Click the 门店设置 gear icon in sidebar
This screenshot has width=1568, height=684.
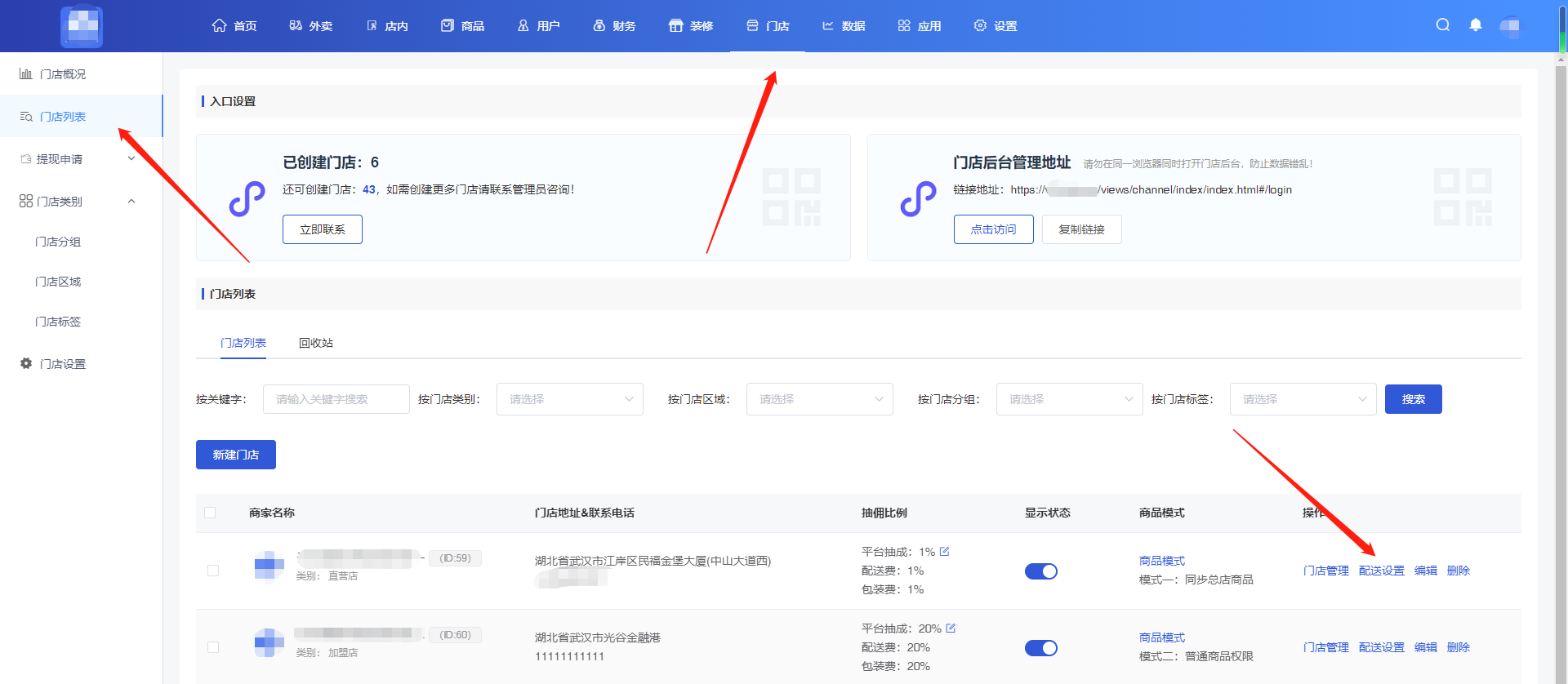tap(26, 364)
